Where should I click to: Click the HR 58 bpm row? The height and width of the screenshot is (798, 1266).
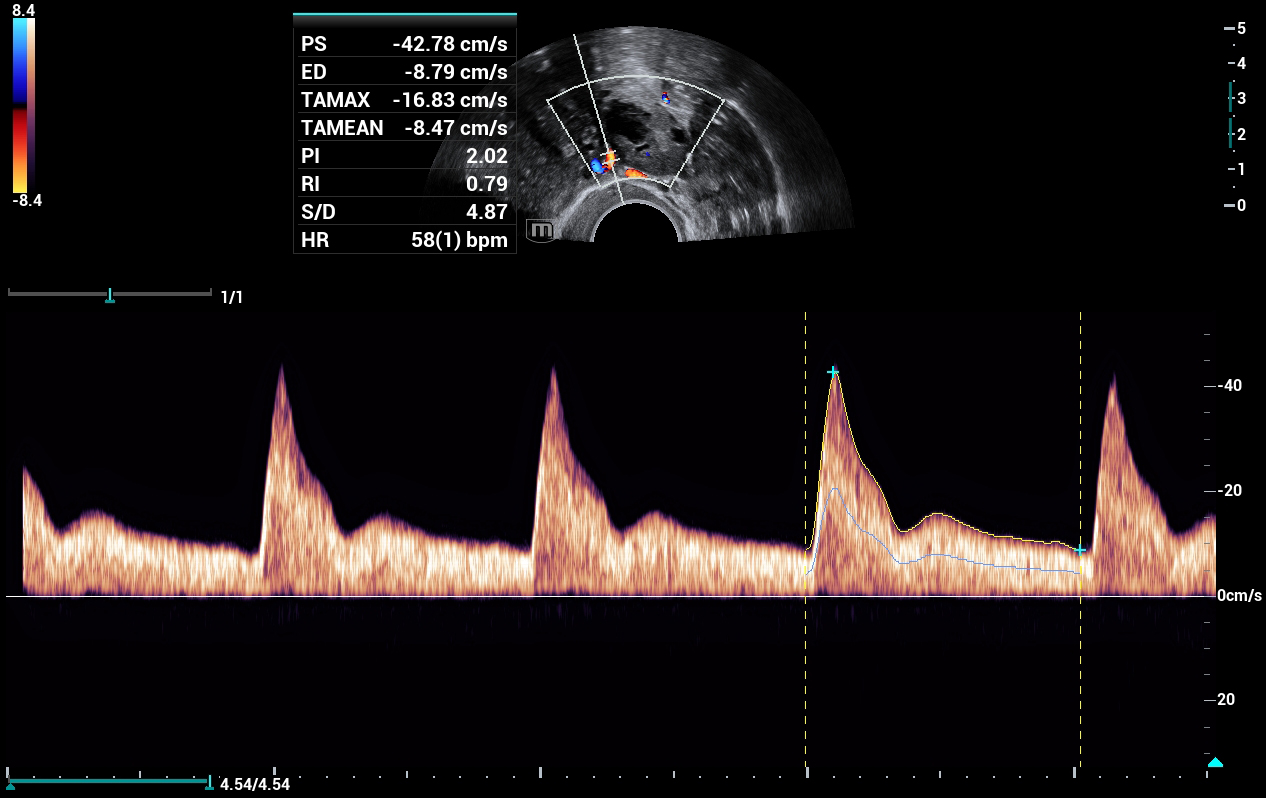click(404, 240)
